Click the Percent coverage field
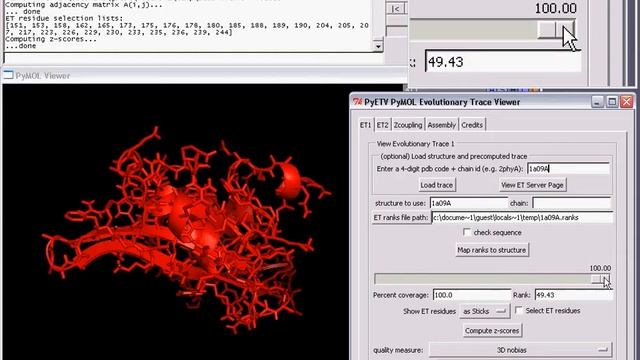This screenshot has height=360, width=640. (x=471, y=295)
